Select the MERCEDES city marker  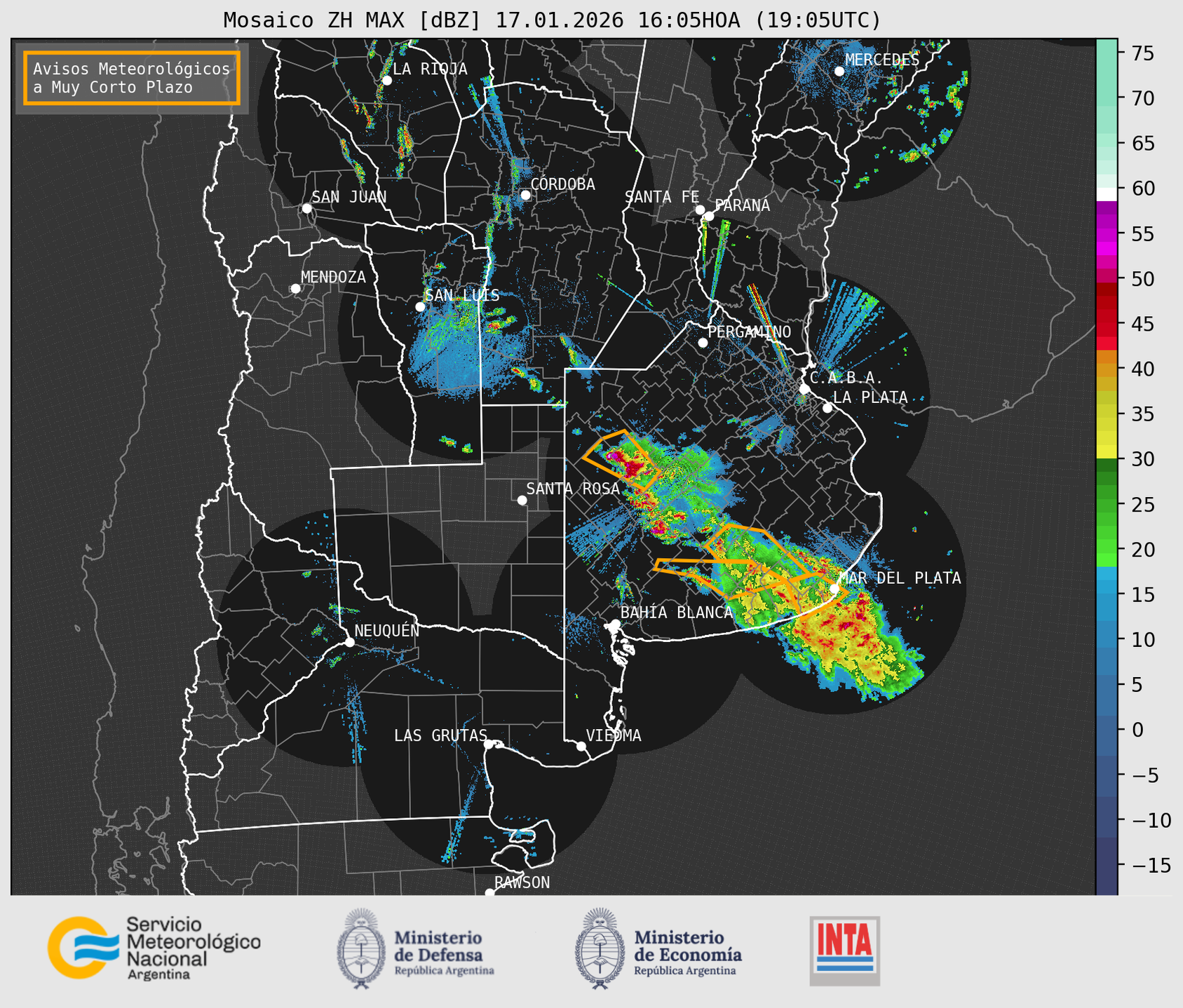(839, 71)
